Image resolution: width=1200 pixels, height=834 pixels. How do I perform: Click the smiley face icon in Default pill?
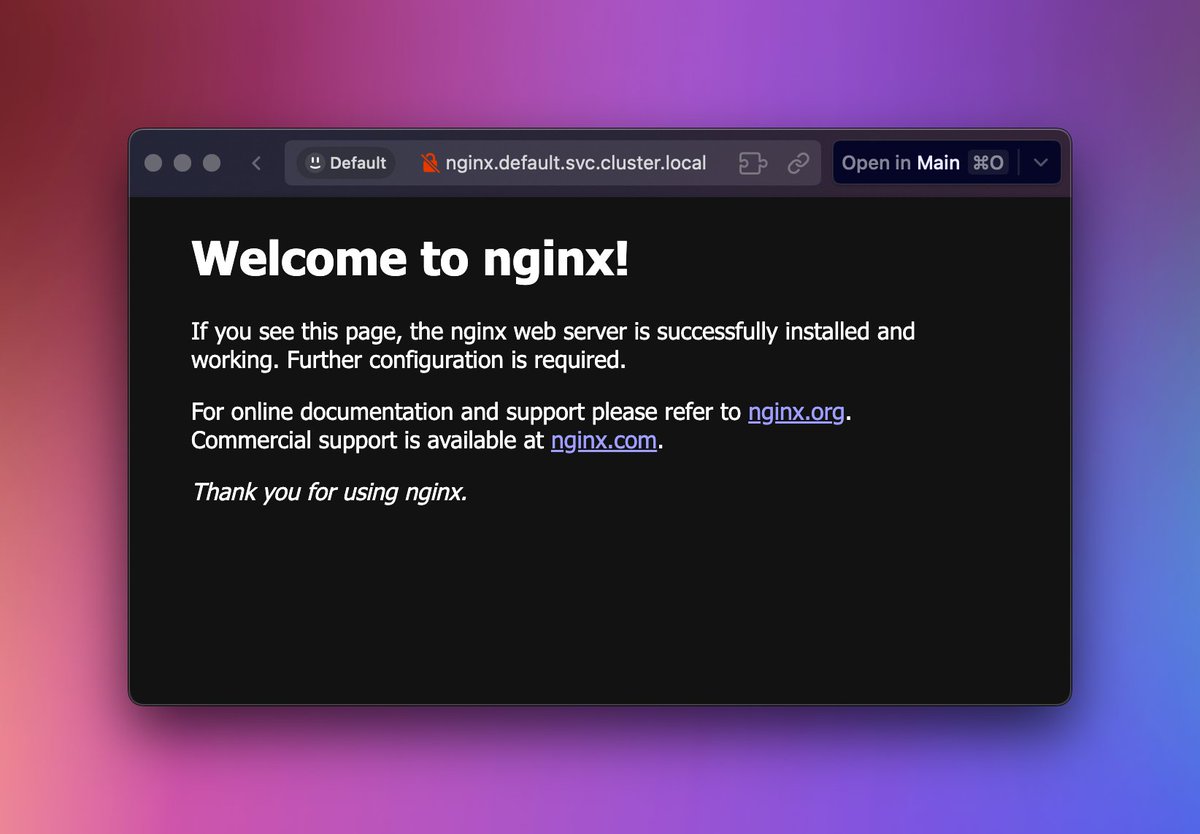(x=315, y=163)
